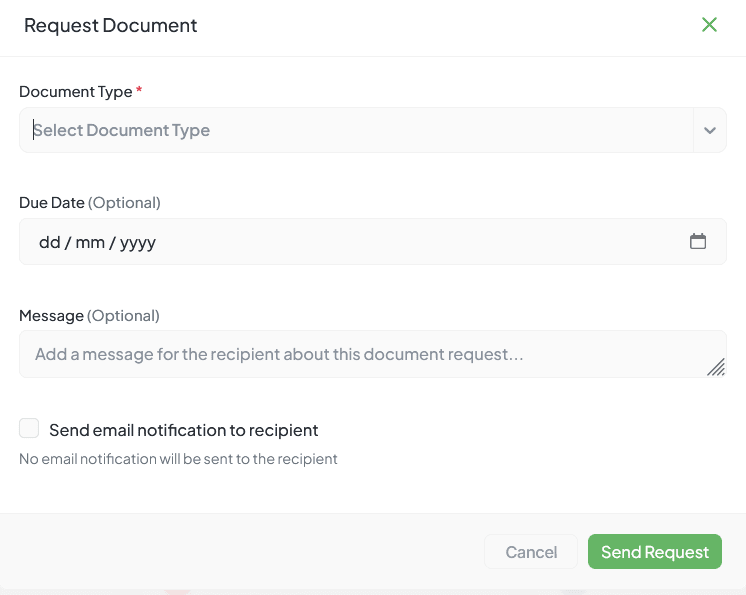Click the 'No email notification' helper text
746x595 pixels.
click(178, 459)
